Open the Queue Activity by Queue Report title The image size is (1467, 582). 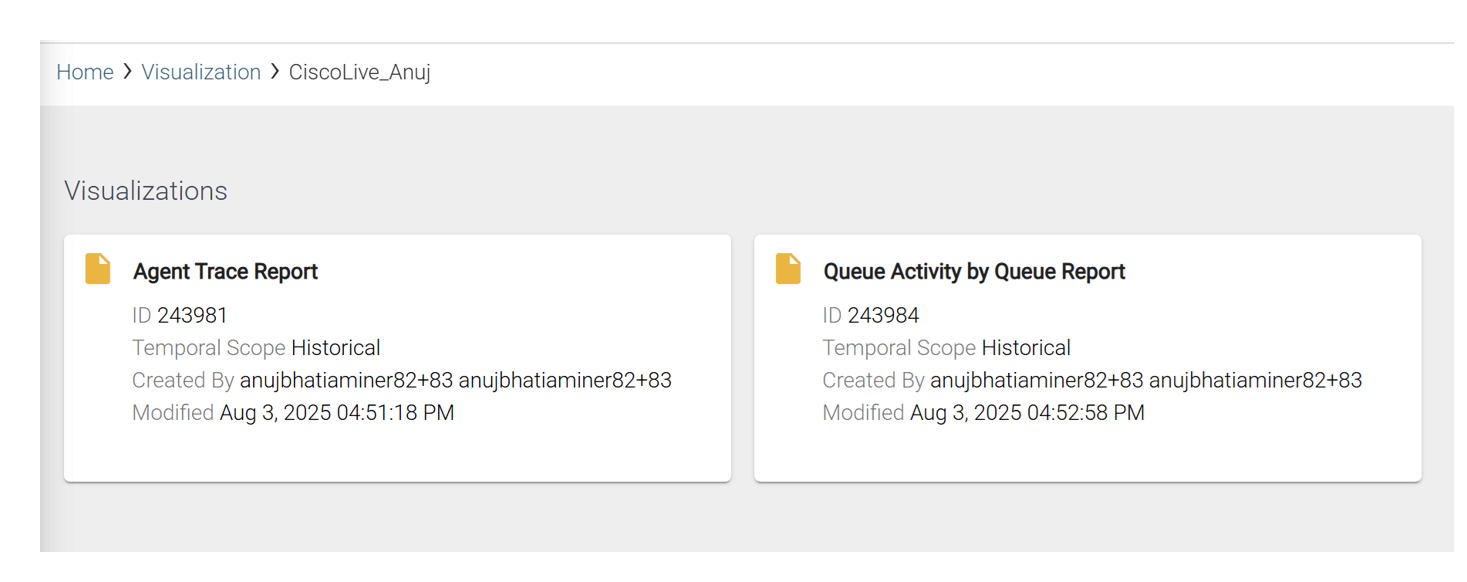(x=974, y=271)
